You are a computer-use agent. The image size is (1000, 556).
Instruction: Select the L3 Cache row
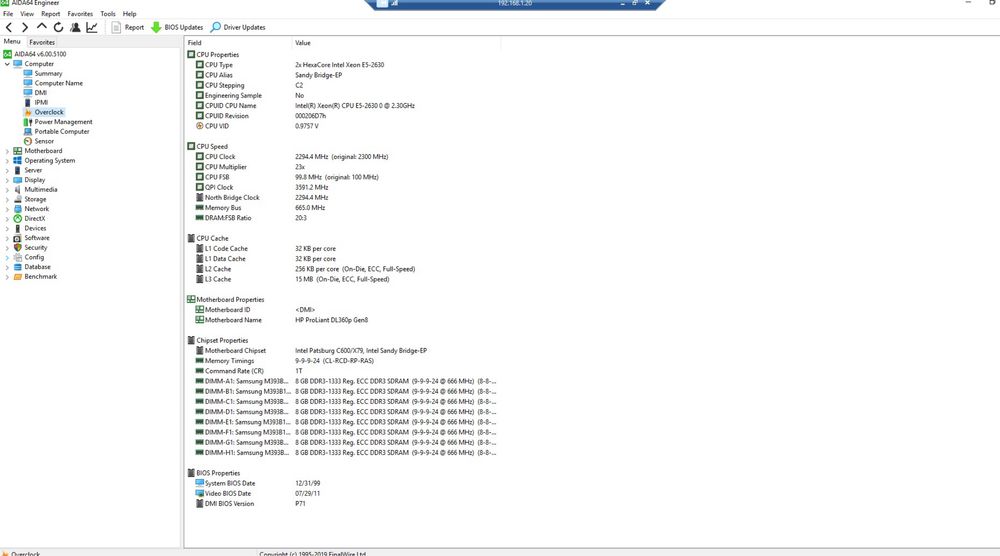click(x=343, y=279)
